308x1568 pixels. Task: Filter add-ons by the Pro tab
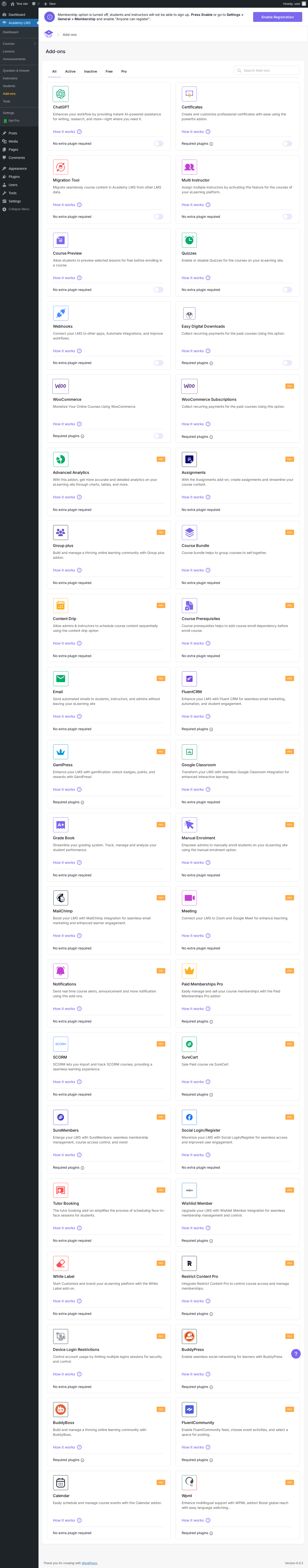pyautogui.click(x=124, y=71)
